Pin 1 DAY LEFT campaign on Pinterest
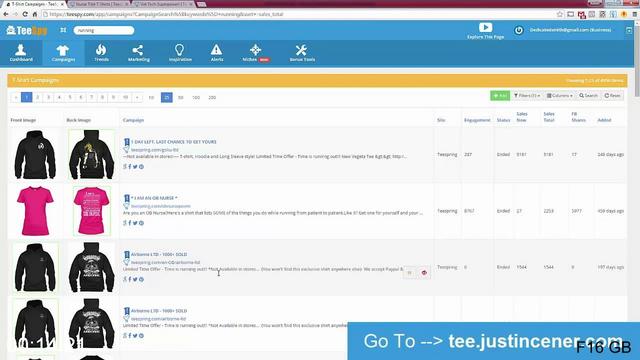 point(141,167)
